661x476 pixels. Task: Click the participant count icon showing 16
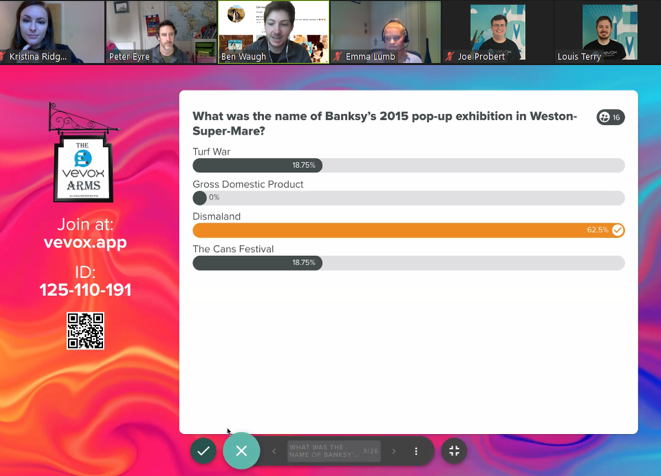(610, 117)
